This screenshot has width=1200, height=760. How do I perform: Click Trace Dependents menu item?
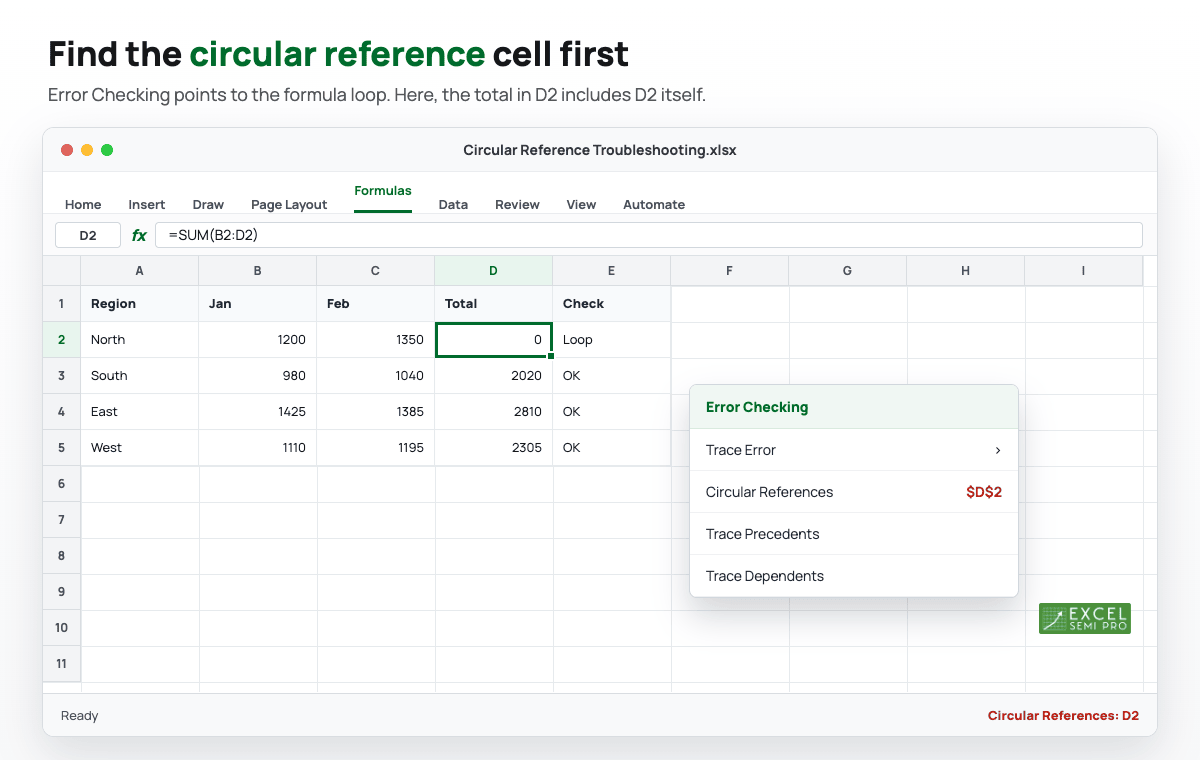point(854,576)
